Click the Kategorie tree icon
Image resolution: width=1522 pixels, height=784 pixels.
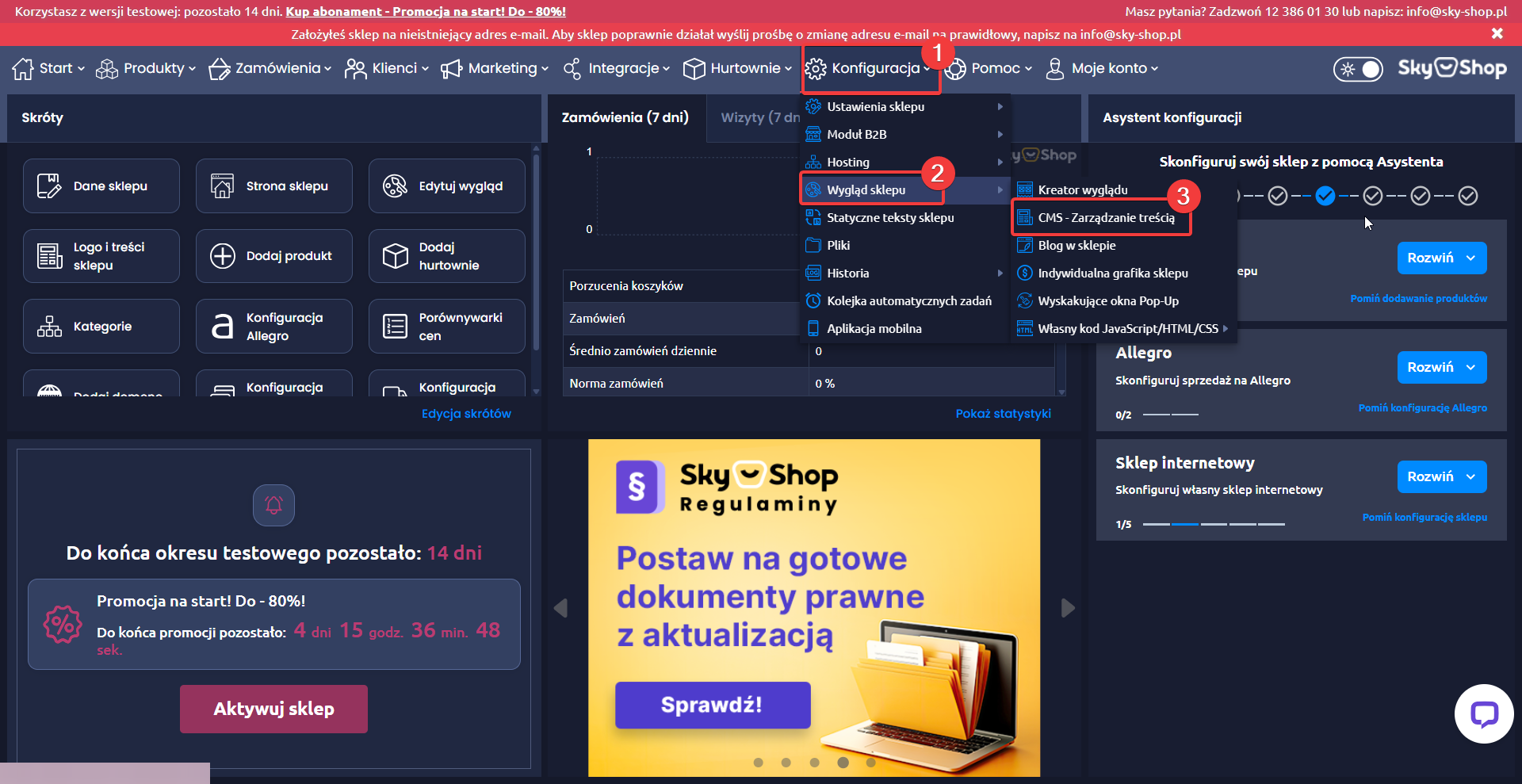tap(49, 327)
